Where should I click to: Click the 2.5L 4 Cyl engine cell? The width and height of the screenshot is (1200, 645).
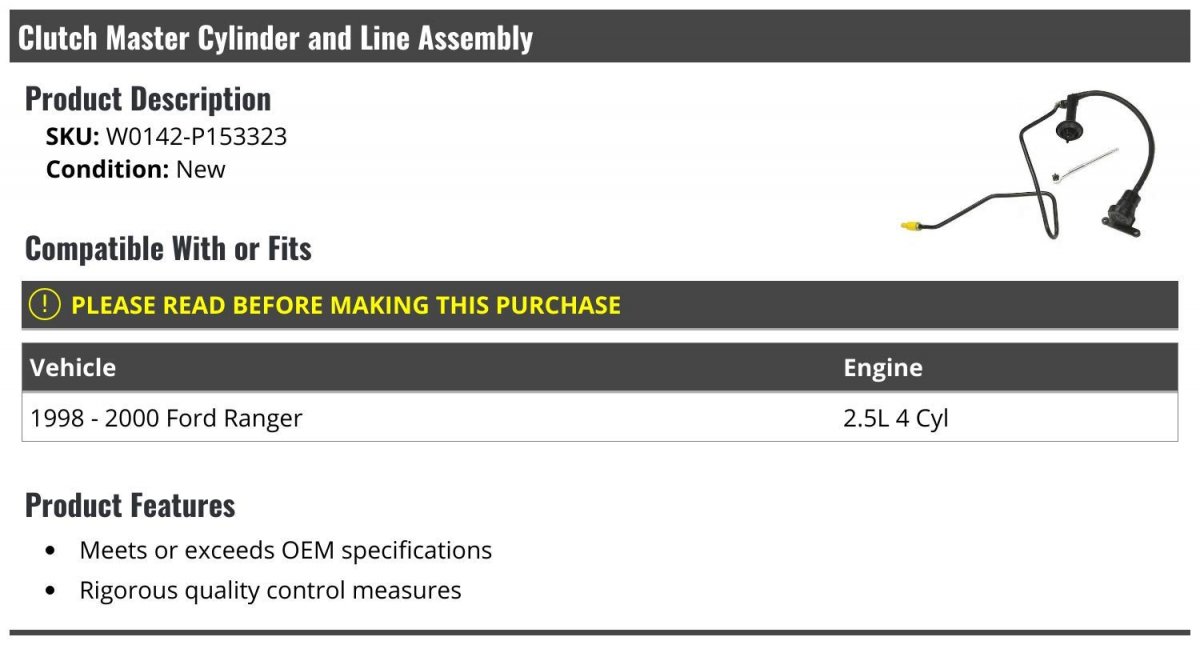point(896,418)
